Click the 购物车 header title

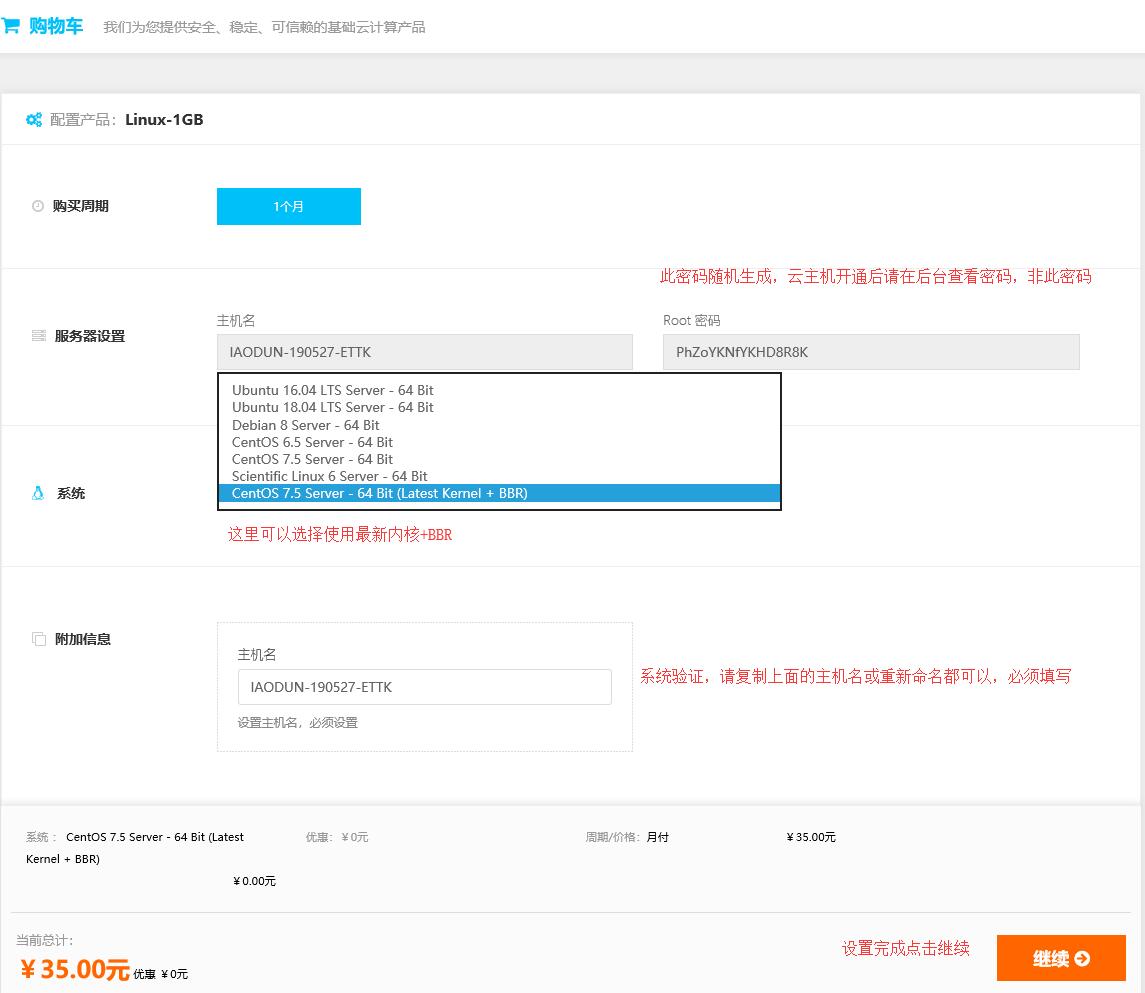click(x=56, y=26)
